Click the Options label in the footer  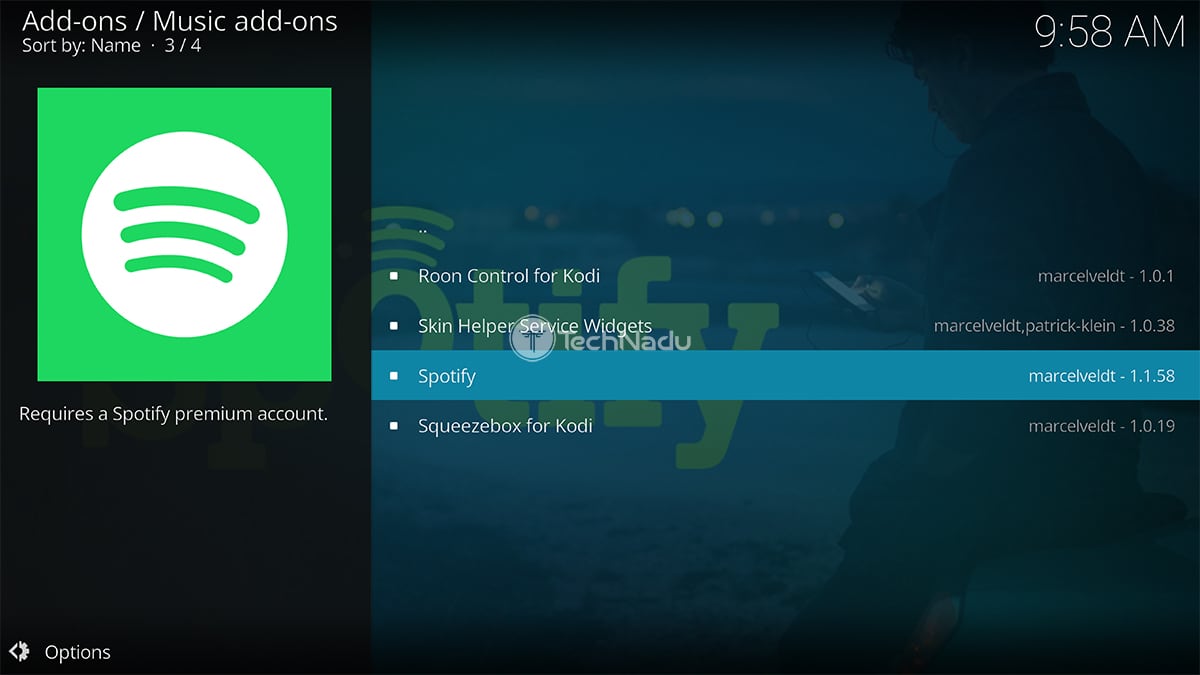click(78, 652)
